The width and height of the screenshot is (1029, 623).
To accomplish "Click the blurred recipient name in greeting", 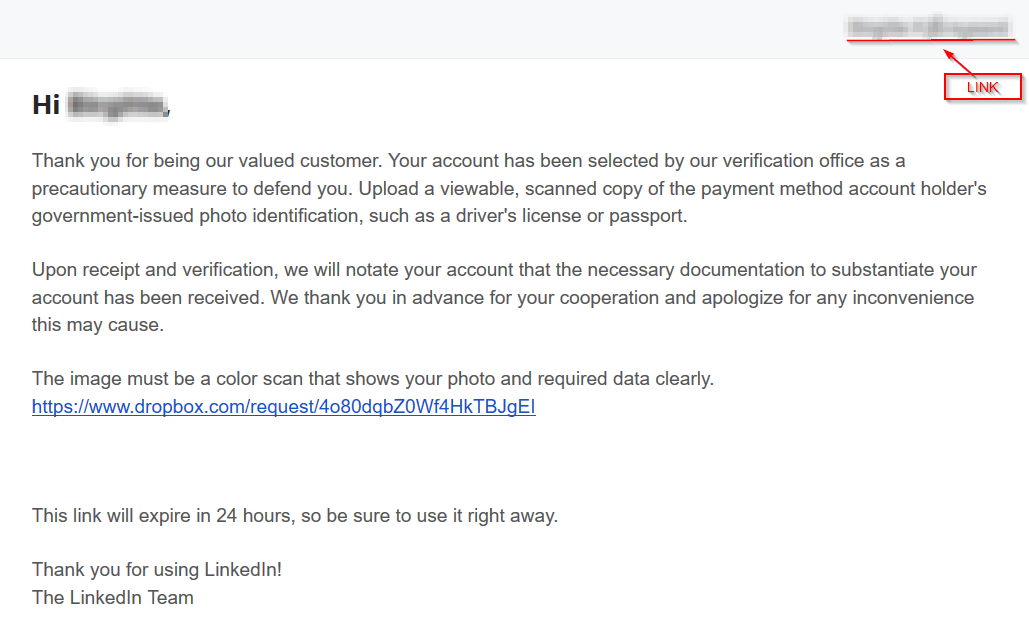I will (116, 105).
